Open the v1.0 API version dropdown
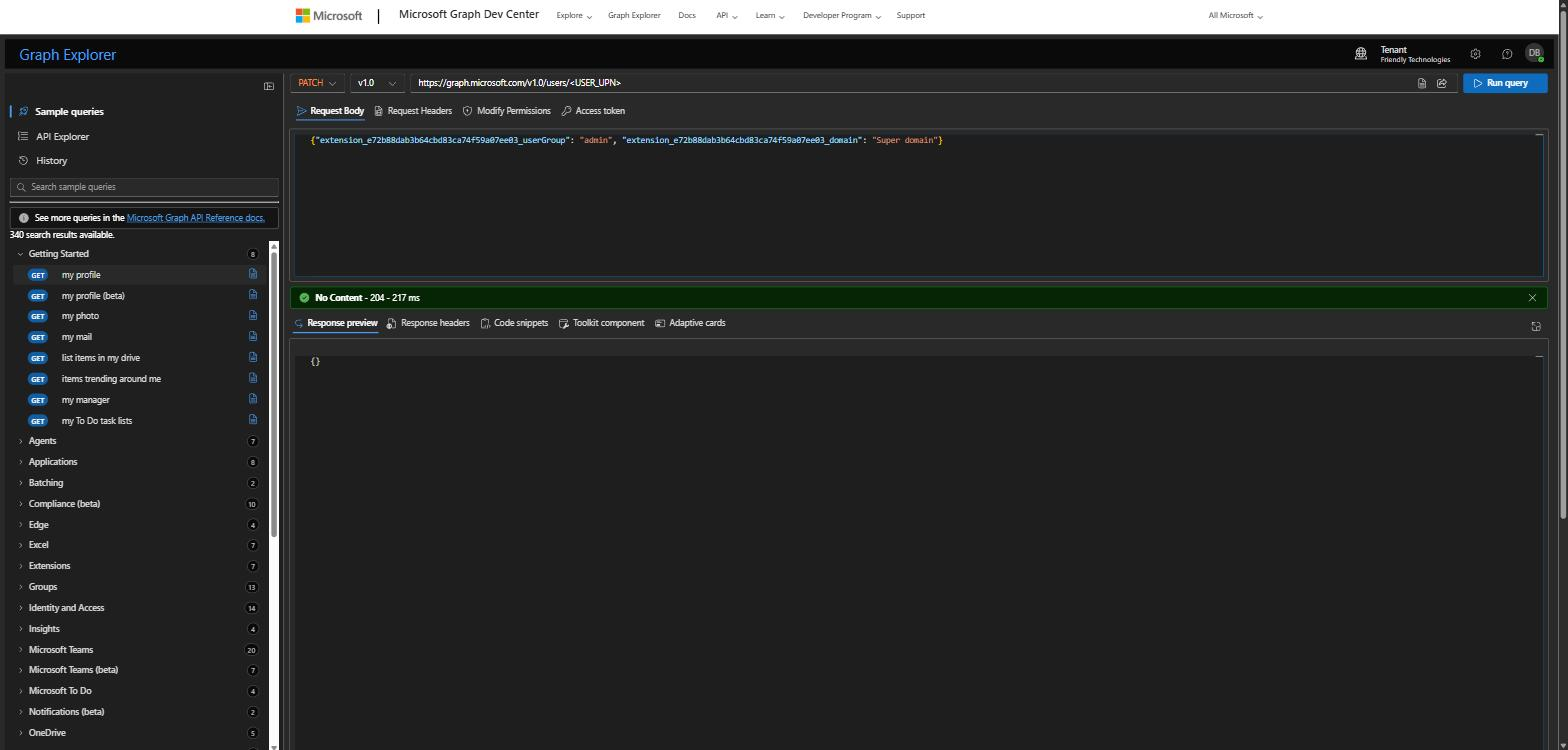The height and width of the screenshot is (750, 1568). click(x=378, y=83)
